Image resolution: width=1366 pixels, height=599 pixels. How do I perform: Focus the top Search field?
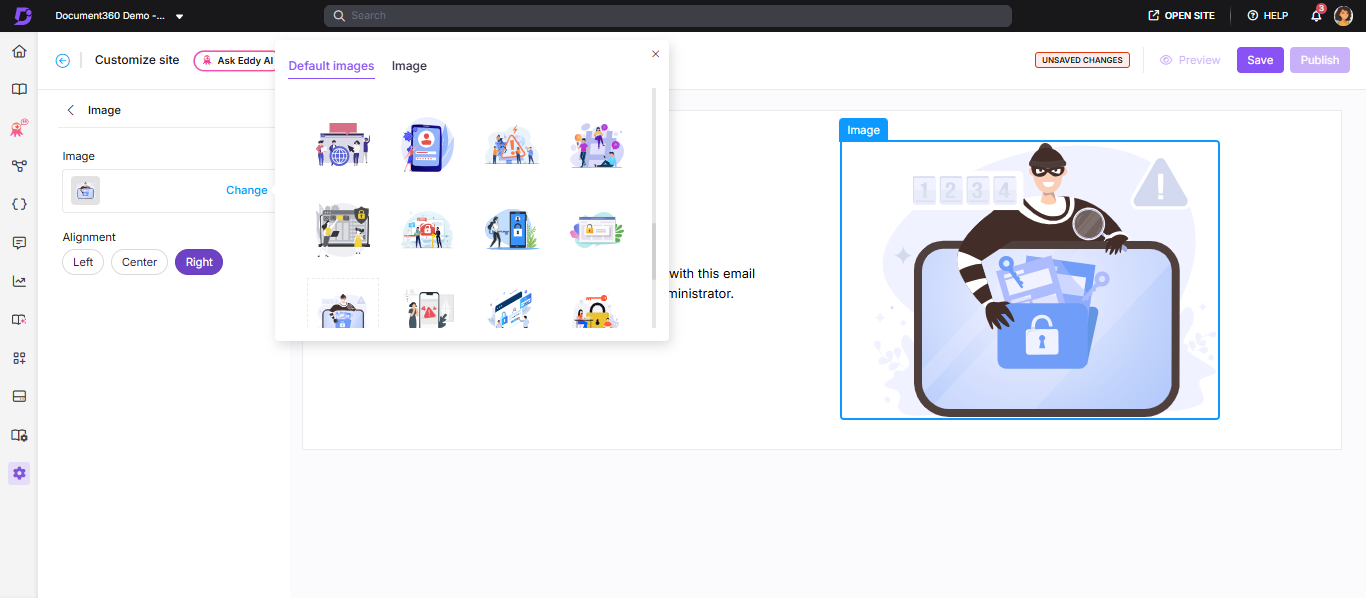(668, 16)
